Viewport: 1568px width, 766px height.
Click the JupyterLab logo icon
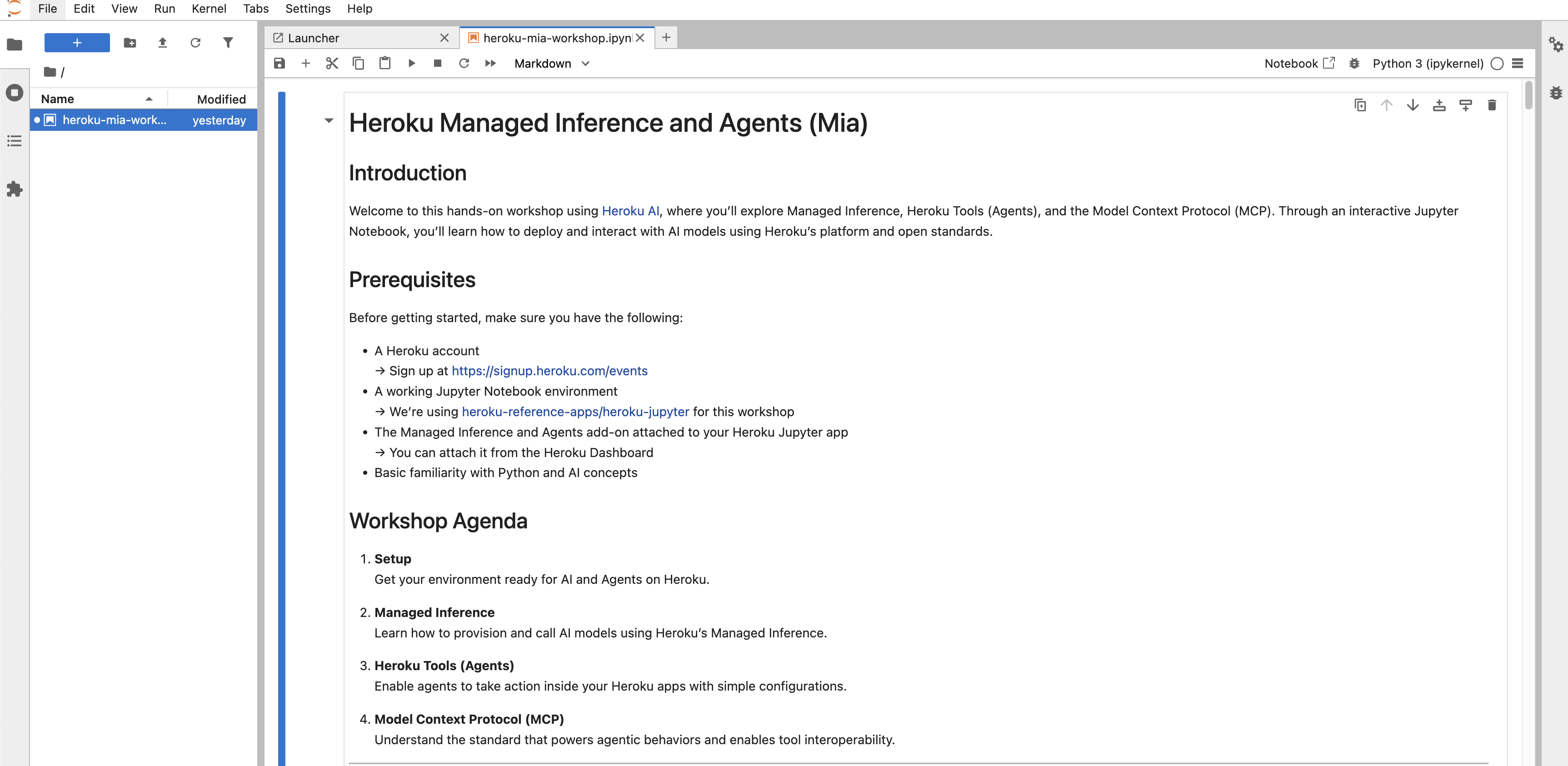[14, 9]
